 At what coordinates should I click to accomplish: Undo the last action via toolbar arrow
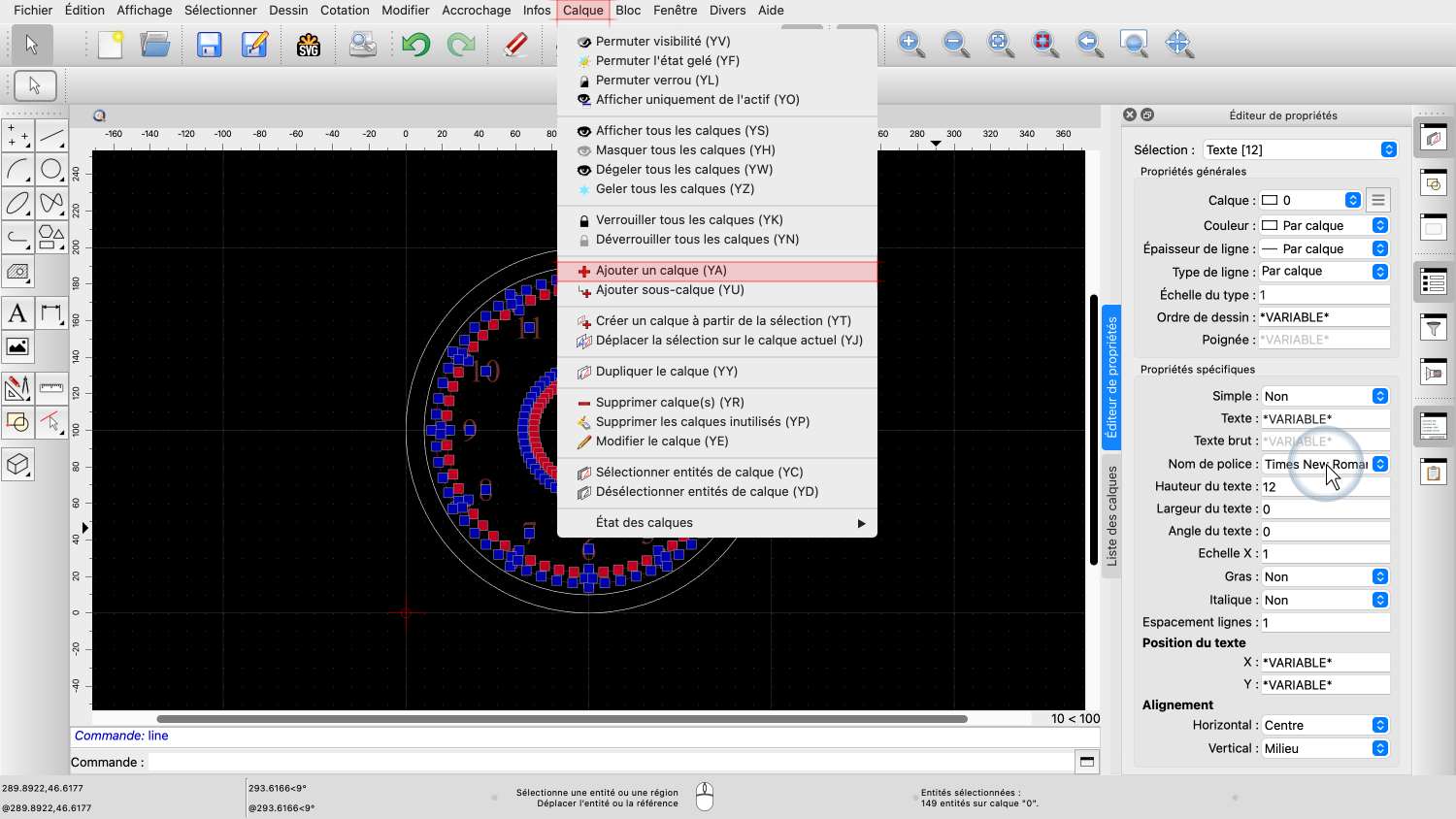pos(416,45)
